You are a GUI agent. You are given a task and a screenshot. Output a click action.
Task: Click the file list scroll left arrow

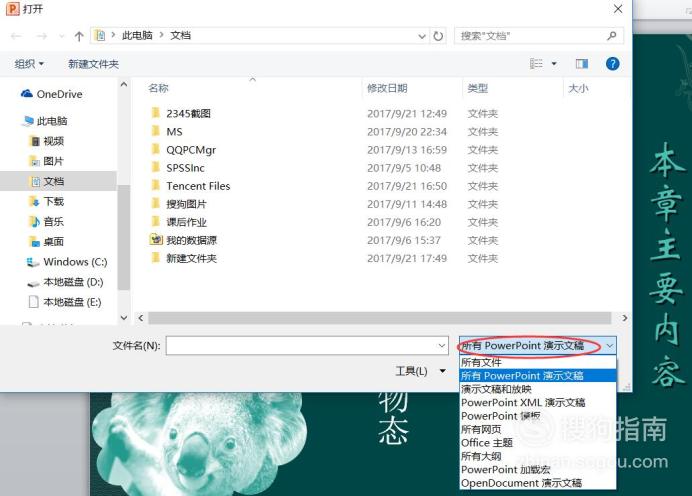pos(141,318)
